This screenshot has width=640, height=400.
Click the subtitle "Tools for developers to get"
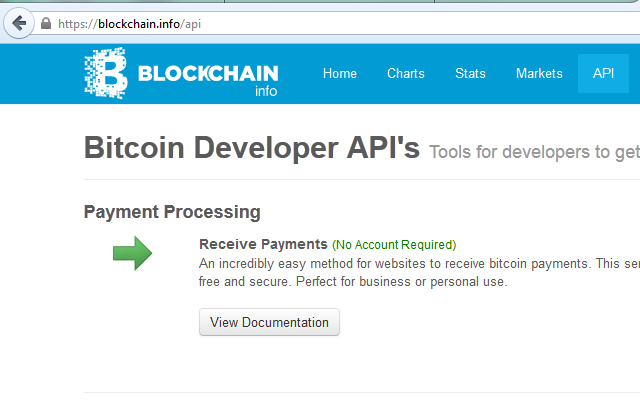[x=534, y=152]
